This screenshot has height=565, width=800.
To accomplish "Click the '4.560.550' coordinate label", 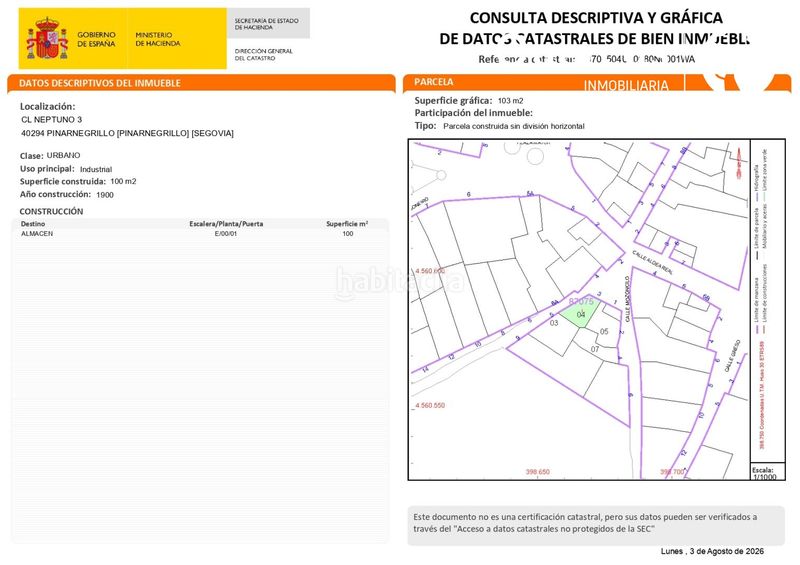I will pos(430,405).
